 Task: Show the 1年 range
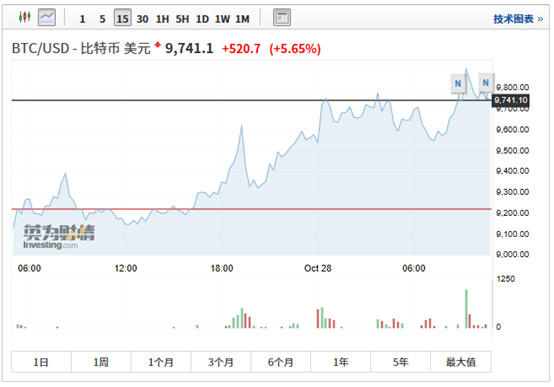pos(341,362)
